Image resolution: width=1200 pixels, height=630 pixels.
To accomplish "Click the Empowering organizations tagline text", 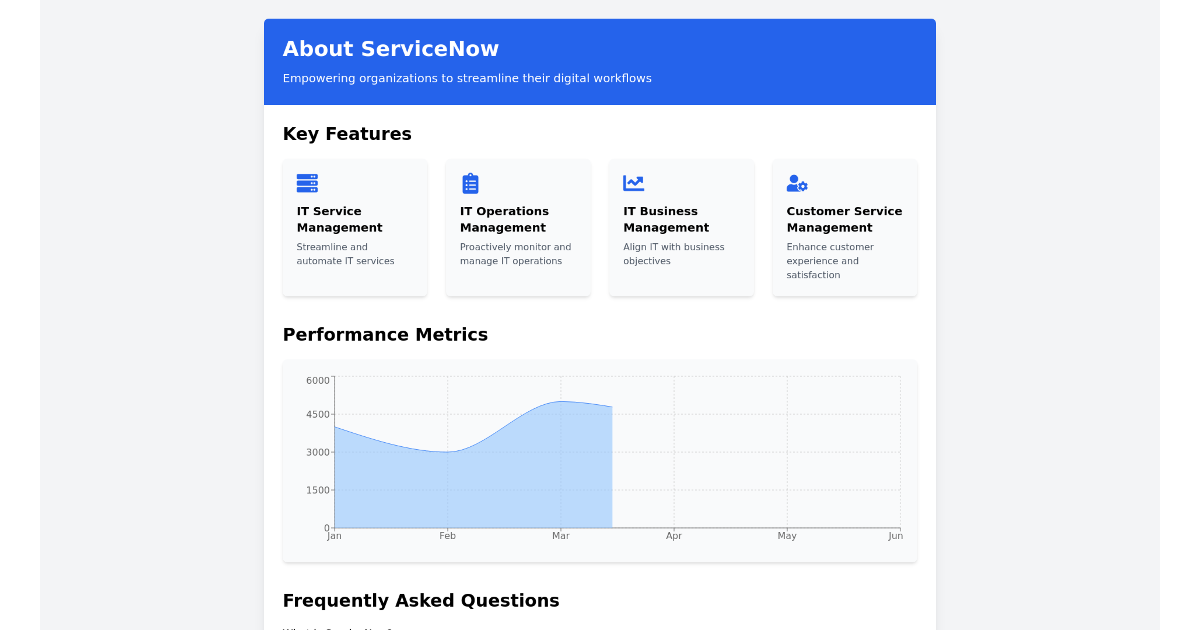I will click(x=466, y=78).
